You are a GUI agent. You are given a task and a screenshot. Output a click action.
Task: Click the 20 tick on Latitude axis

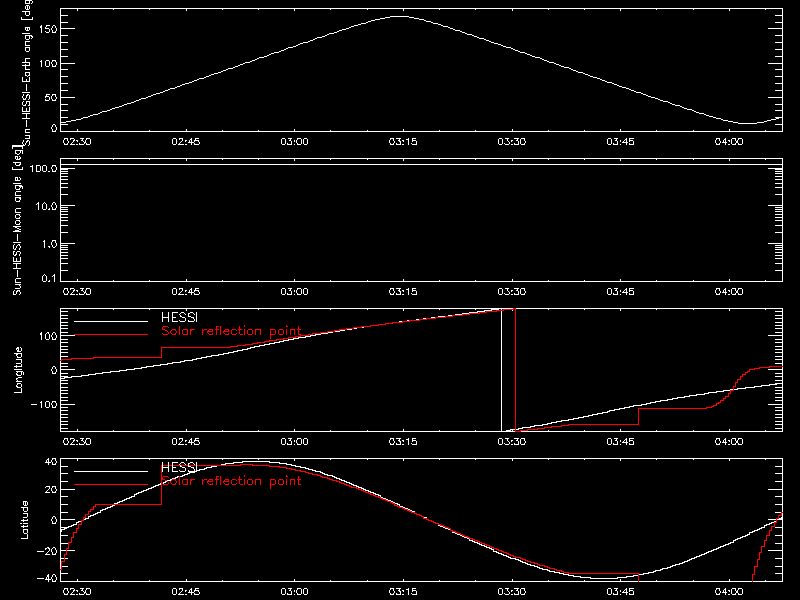(x=51, y=490)
